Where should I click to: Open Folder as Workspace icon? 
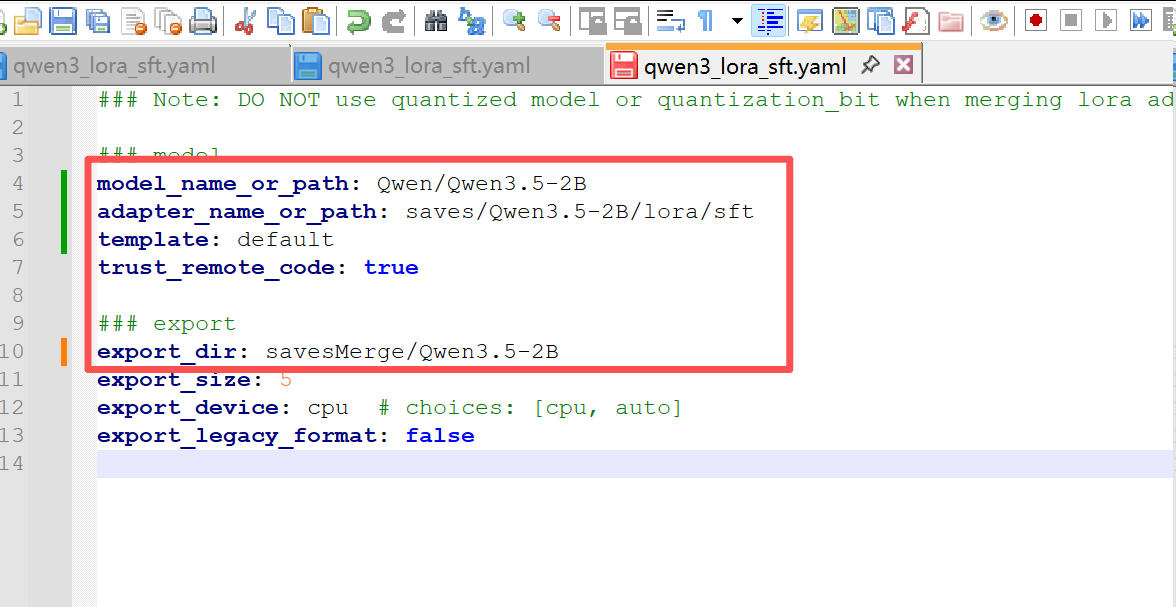(951, 20)
